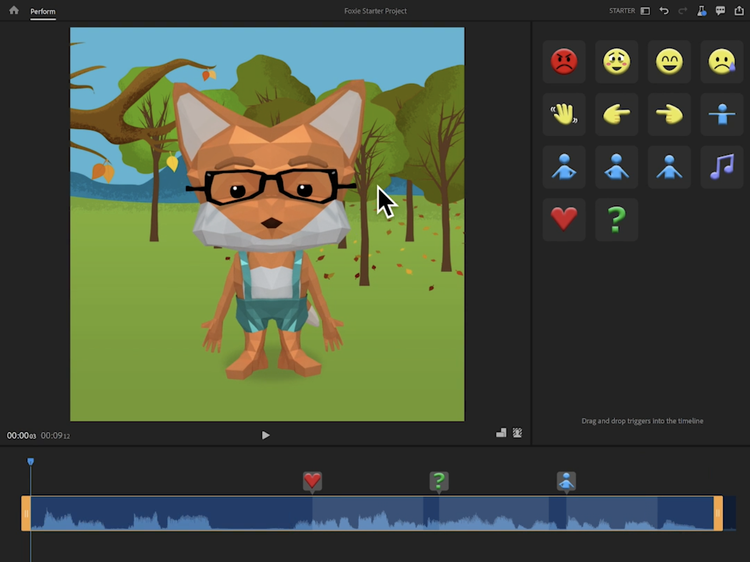Choose the laughing happy face trigger
This screenshot has height=562, width=750.
tap(669, 62)
